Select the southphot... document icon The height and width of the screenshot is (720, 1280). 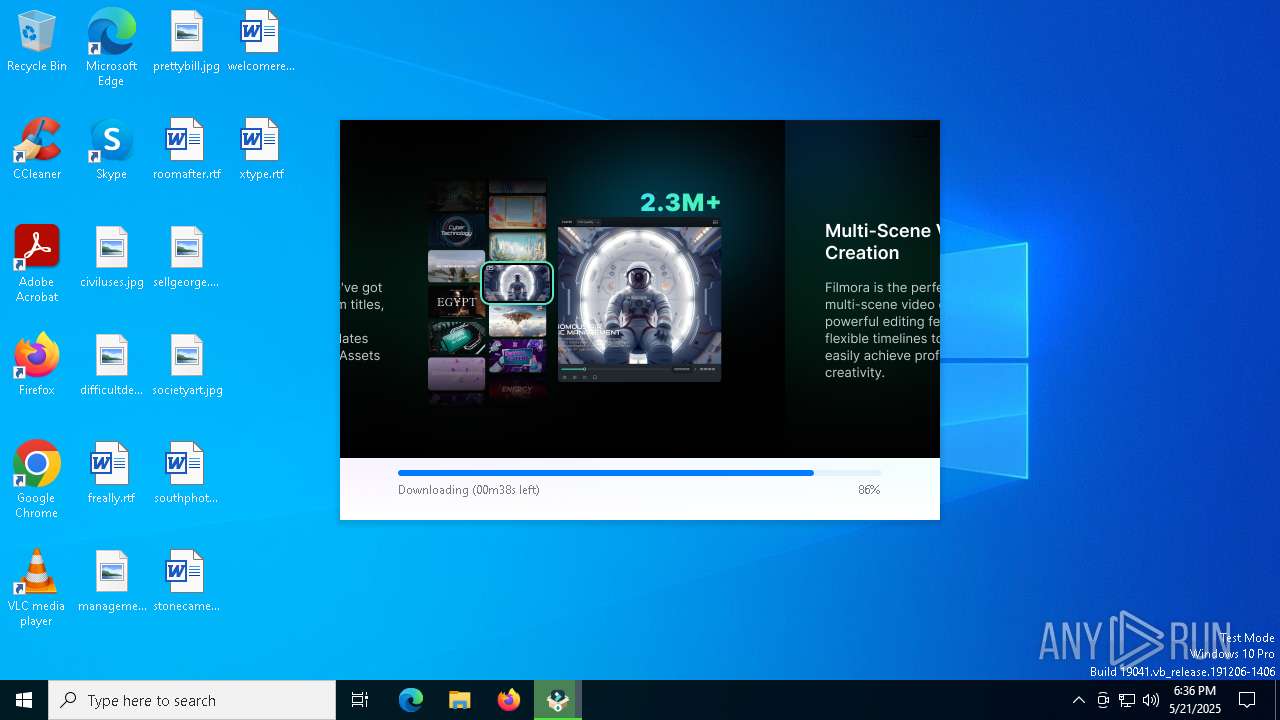click(x=186, y=474)
